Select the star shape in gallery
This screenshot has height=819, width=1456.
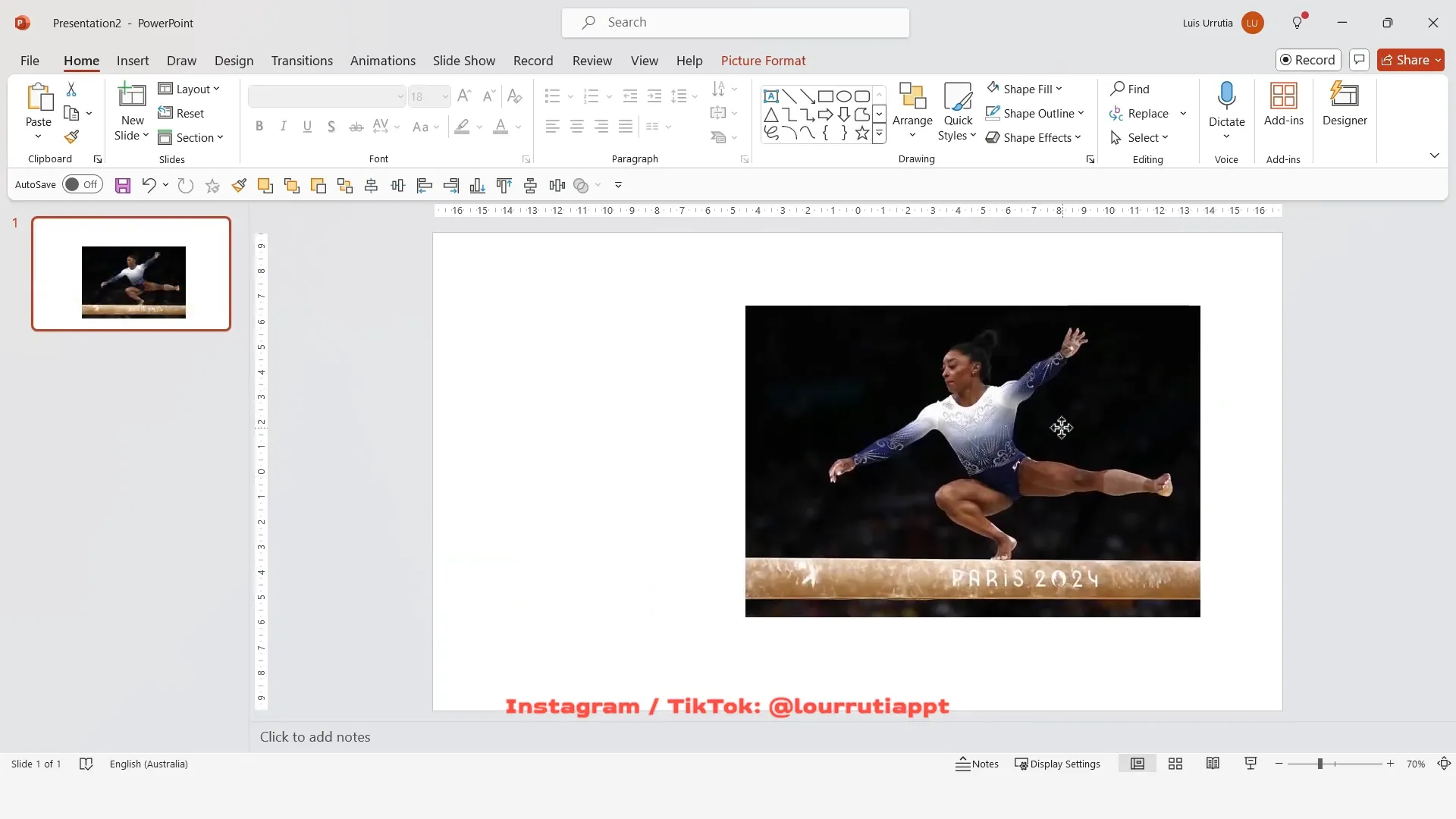click(862, 133)
